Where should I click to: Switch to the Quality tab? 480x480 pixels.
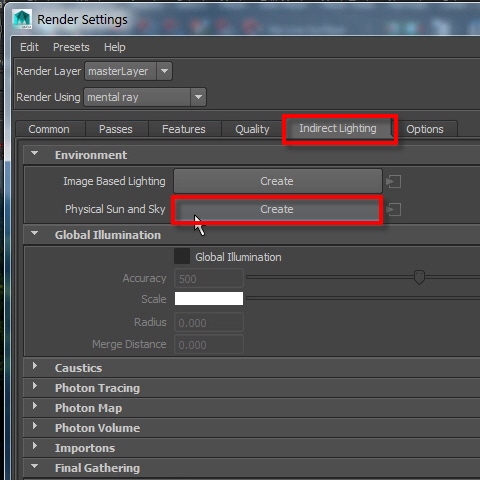(x=252, y=129)
